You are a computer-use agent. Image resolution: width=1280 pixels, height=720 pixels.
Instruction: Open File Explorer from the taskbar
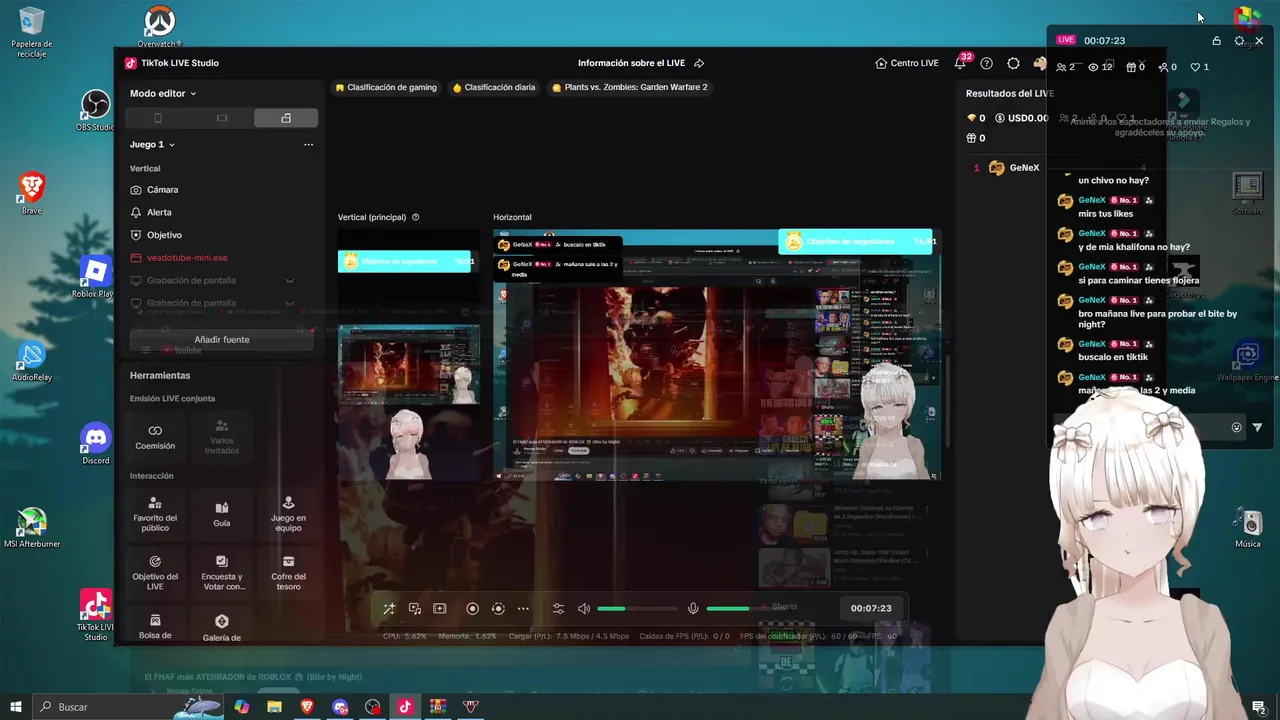274,707
